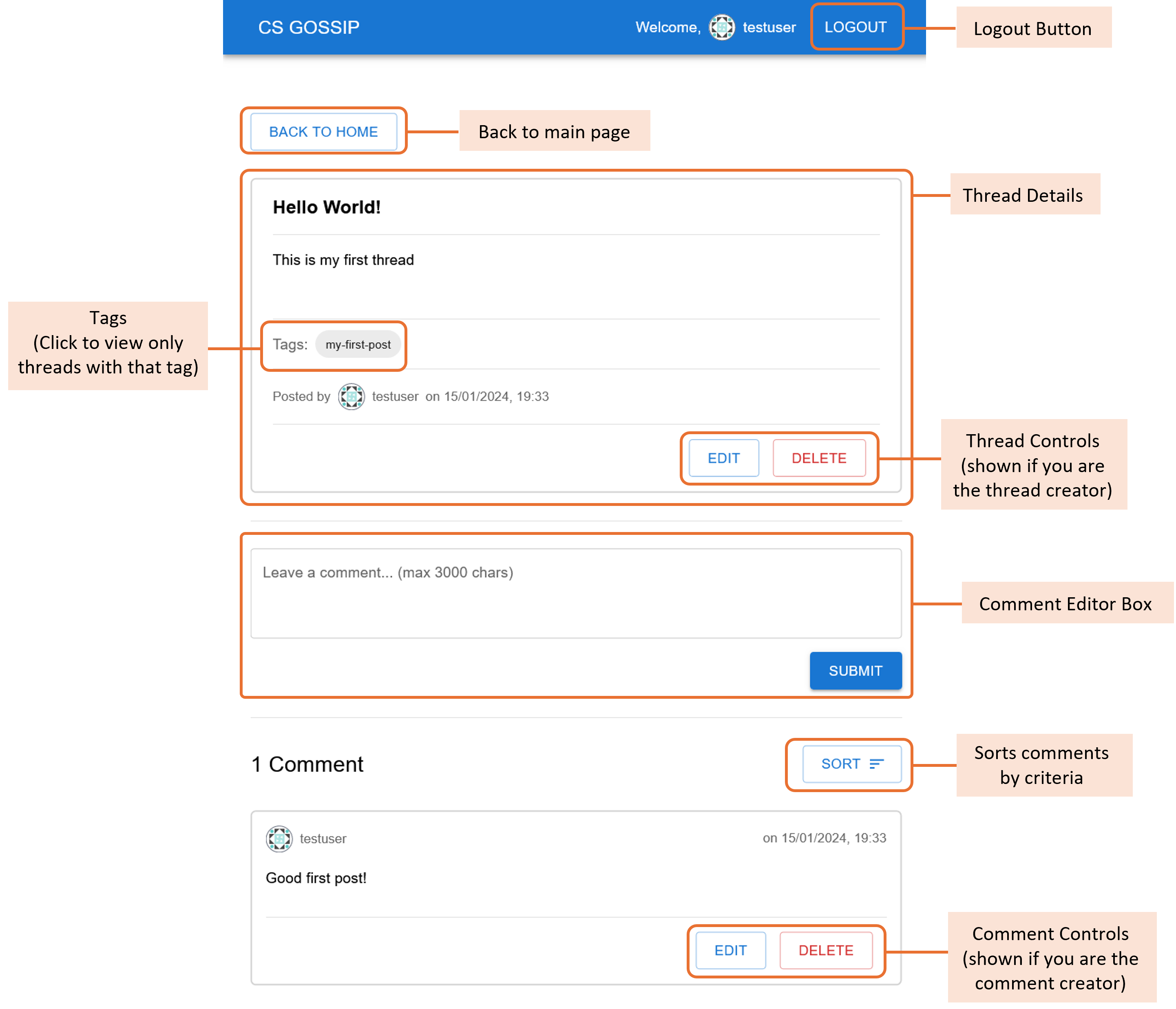1176x1009 pixels.
Task: Click EDIT on the Good first post comment
Action: pos(730,950)
